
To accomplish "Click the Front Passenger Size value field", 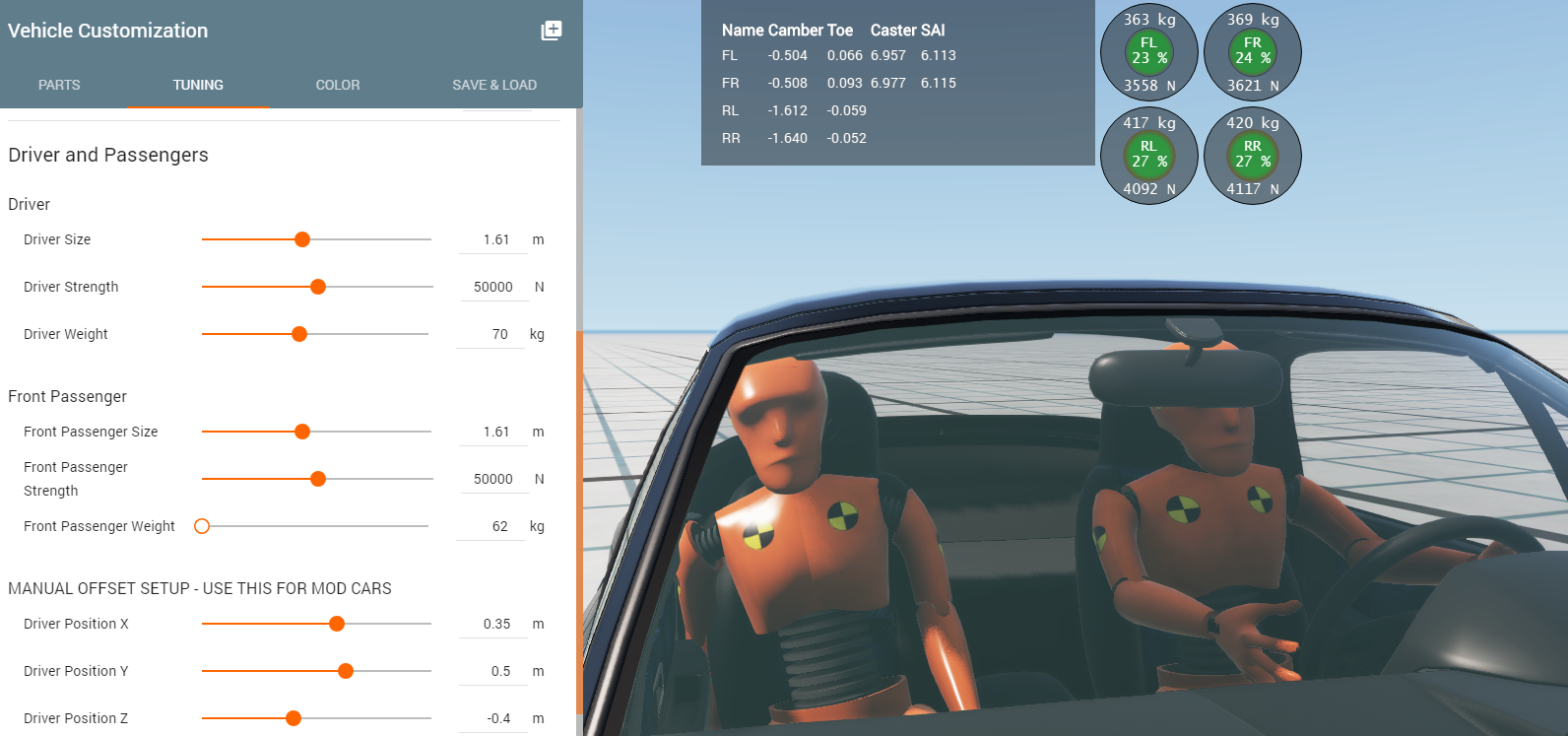I will point(493,432).
